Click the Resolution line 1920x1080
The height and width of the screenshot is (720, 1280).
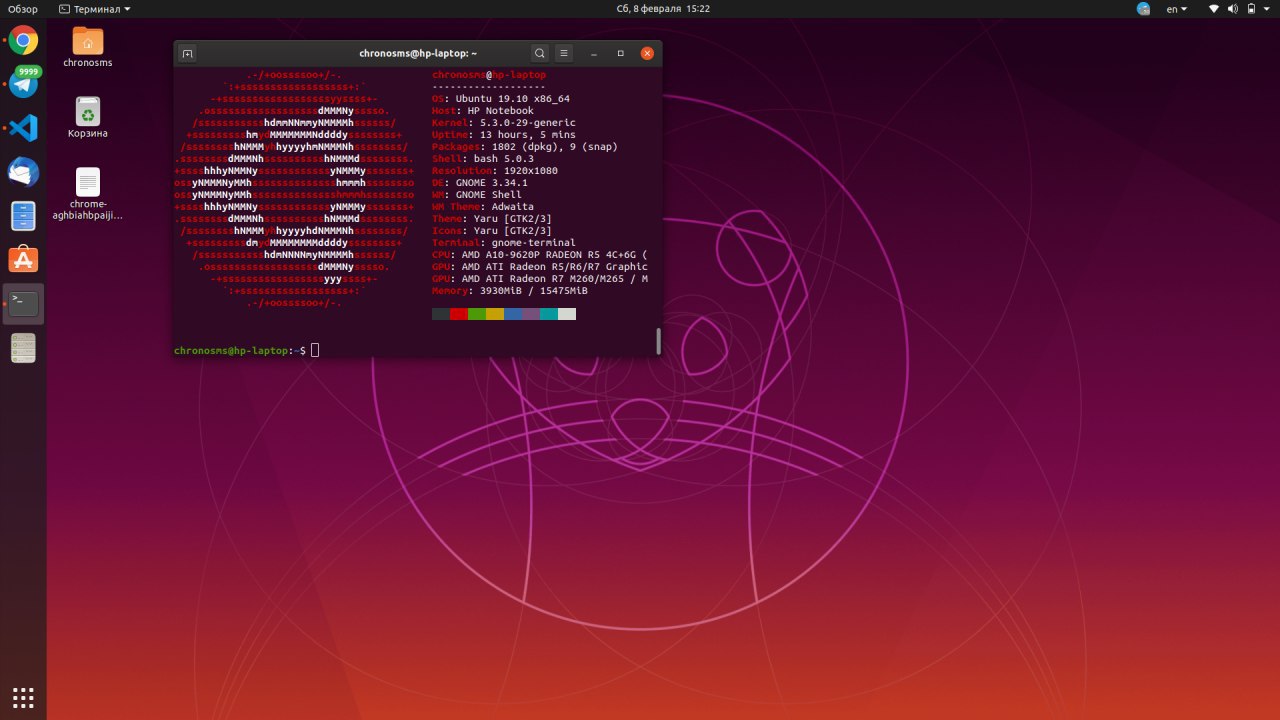coord(495,171)
